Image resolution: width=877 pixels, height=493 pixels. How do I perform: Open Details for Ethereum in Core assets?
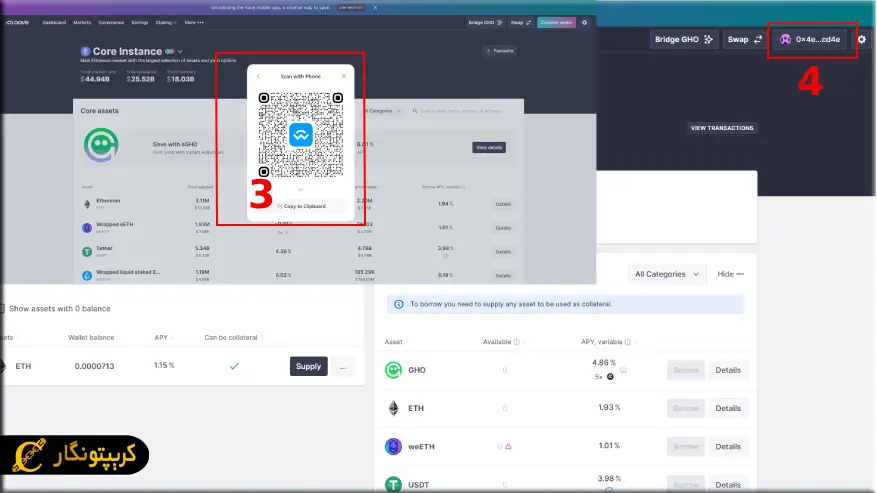(x=503, y=204)
